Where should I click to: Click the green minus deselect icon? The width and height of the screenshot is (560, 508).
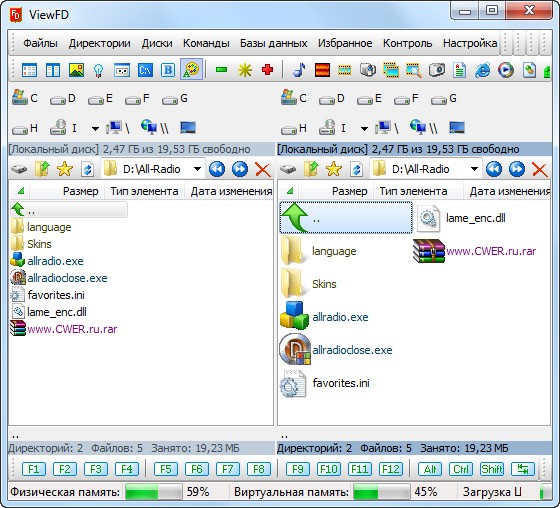[x=221, y=70]
